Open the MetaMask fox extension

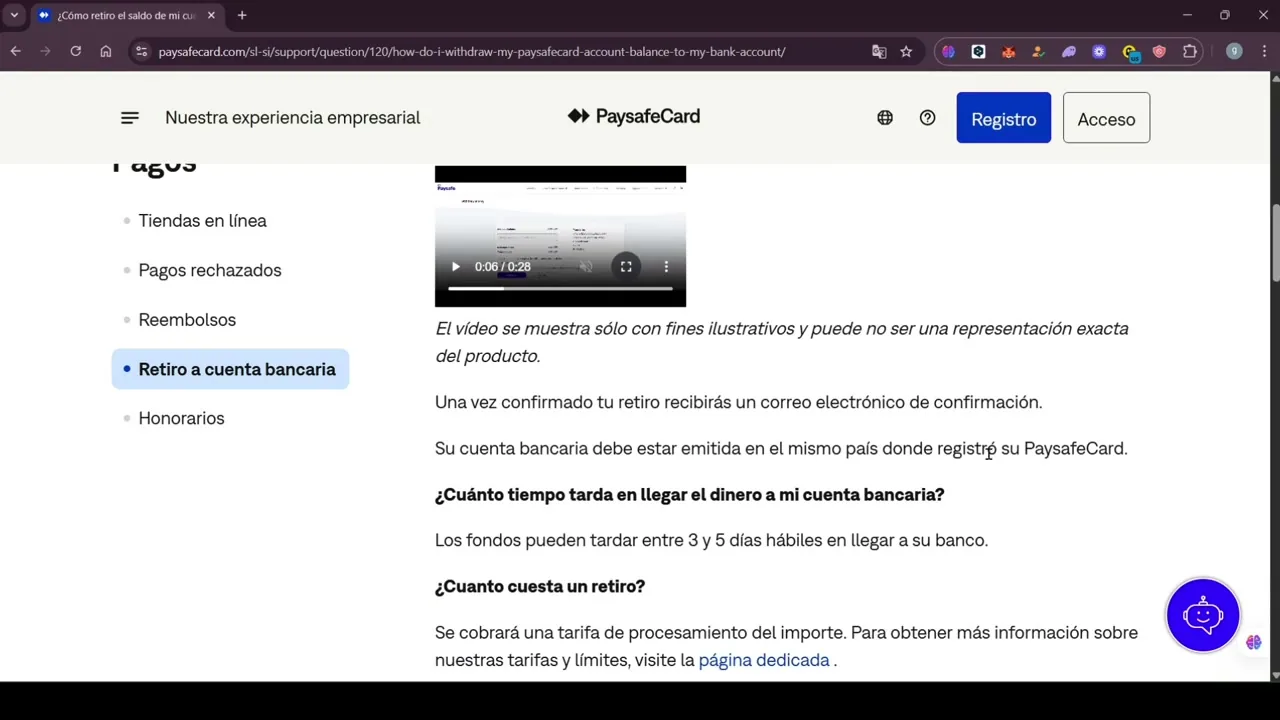pyautogui.click(x=1008, y=51)
